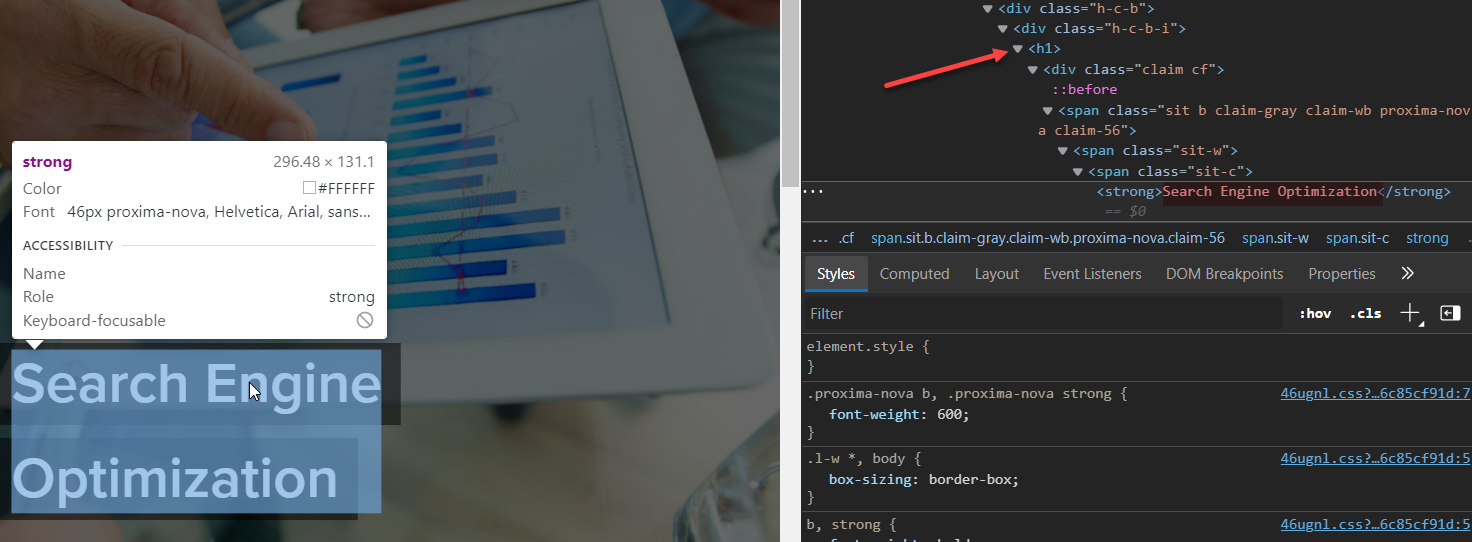Collapse the span class="sit b claim-gray" node
Screen dimensions: 1472x542
tap(1048, 110)
